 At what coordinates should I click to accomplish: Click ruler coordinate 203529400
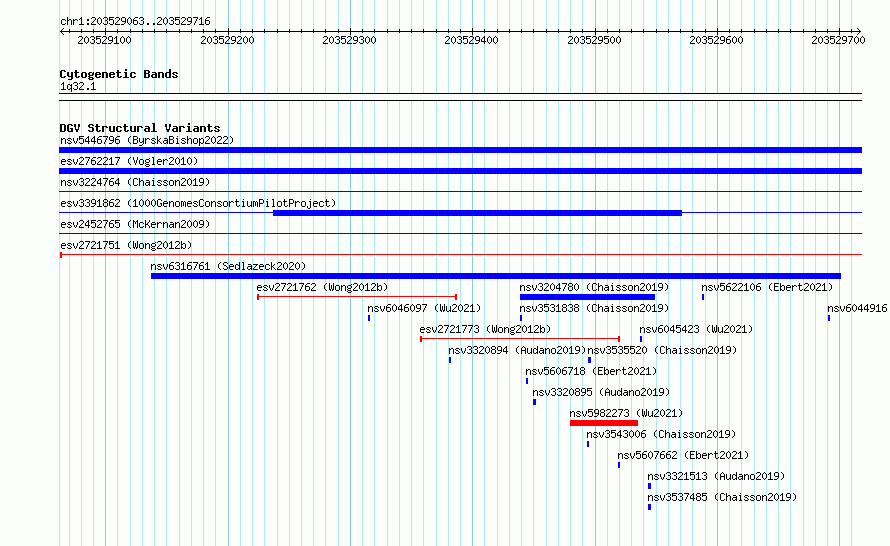click(x=471, y=40)
